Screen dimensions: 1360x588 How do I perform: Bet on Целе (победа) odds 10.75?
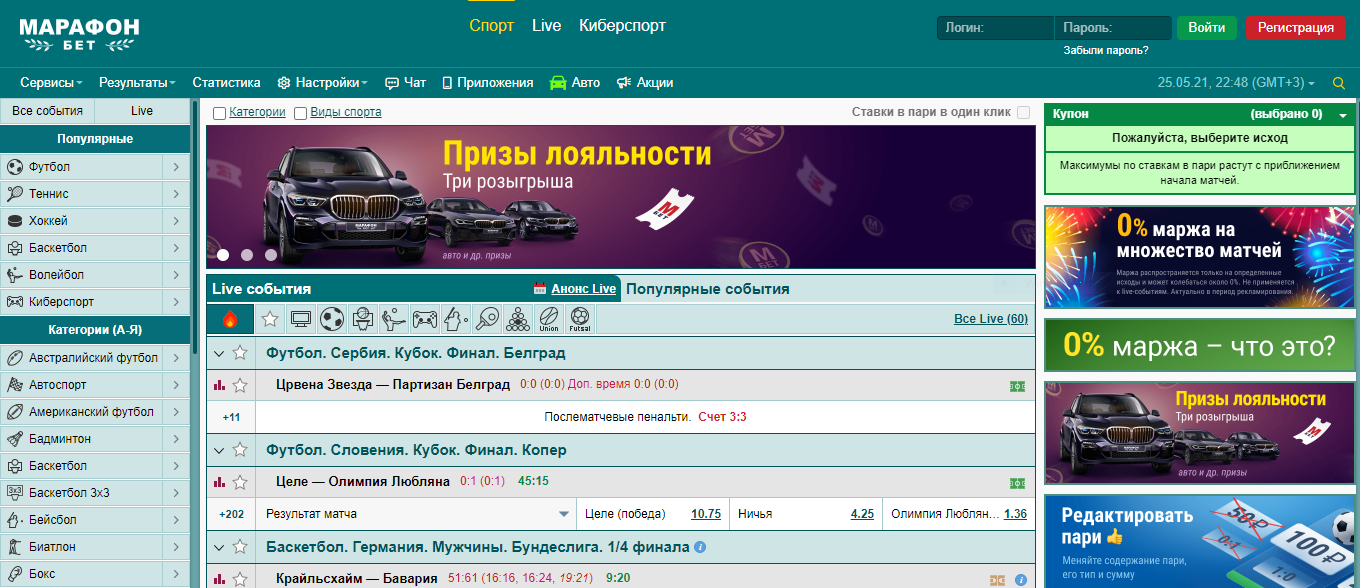point(705,514)
